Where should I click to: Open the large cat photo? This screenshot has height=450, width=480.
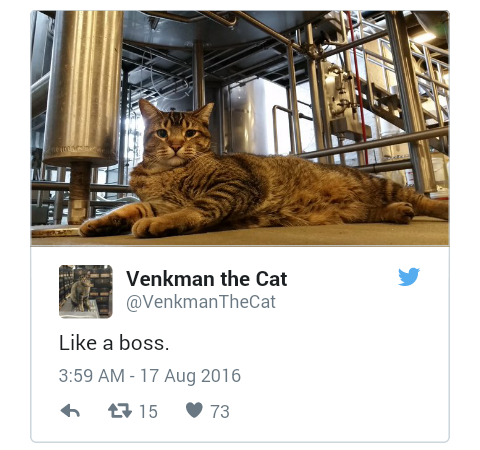click(240, 128)
